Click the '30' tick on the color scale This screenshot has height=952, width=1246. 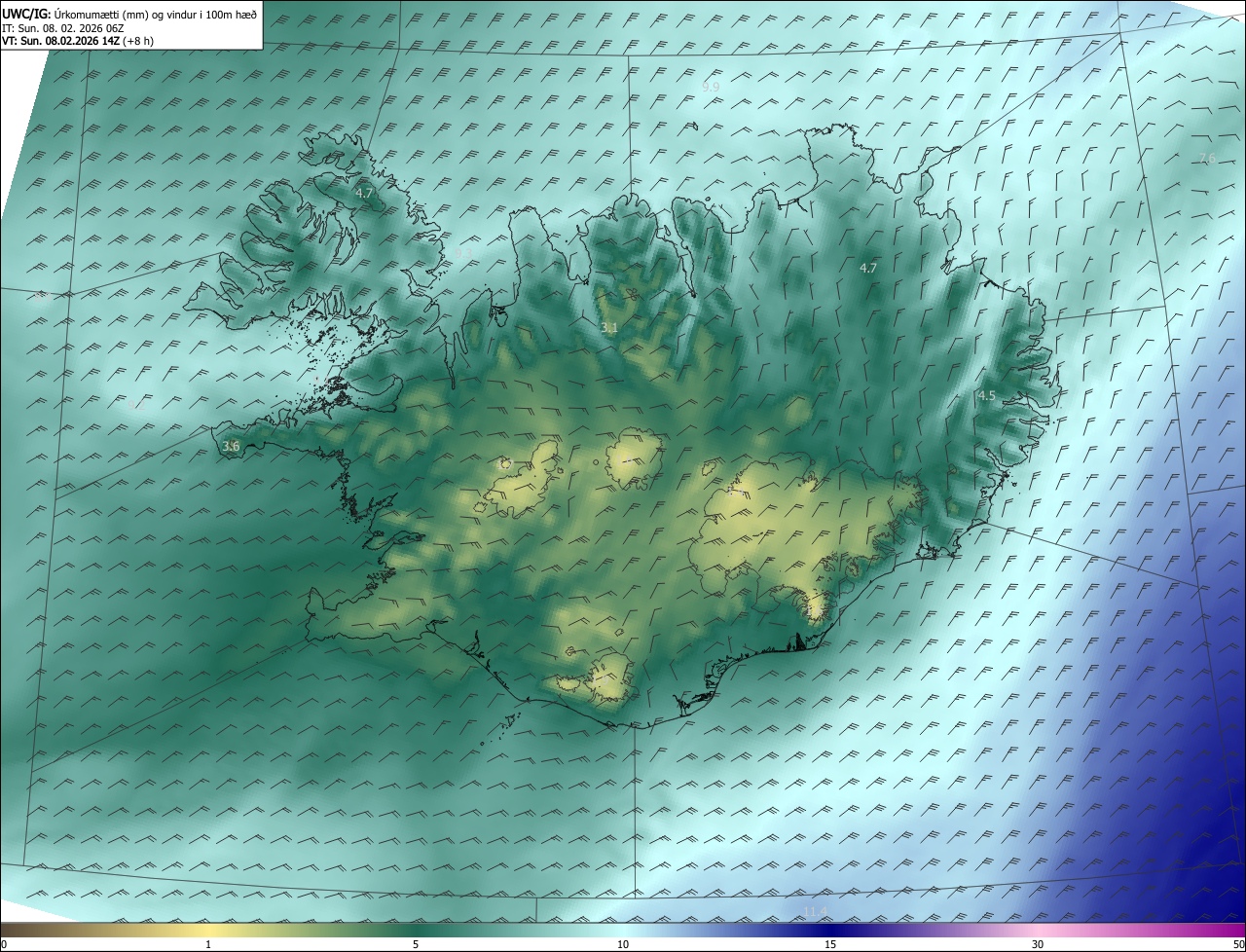1038,945
